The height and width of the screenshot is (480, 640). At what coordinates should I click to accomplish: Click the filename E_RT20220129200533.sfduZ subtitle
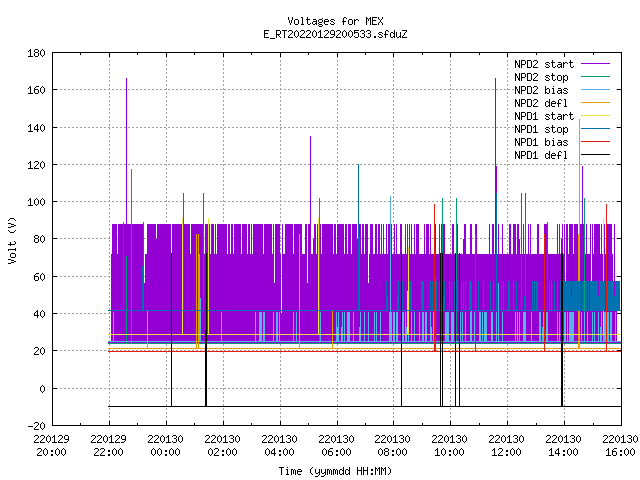[336, 34]
